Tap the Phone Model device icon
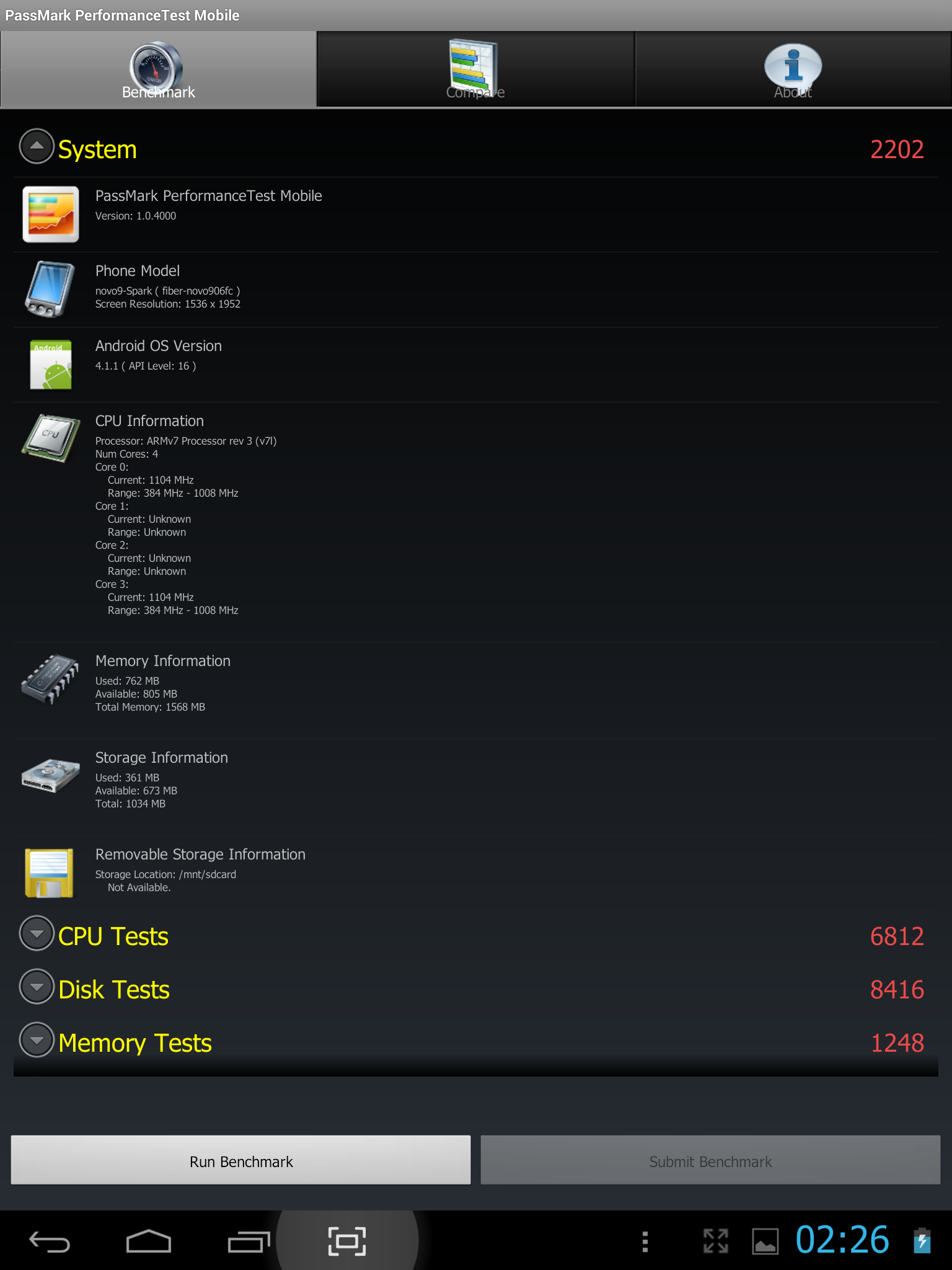952x1270 pixels. tap(50, 289)
